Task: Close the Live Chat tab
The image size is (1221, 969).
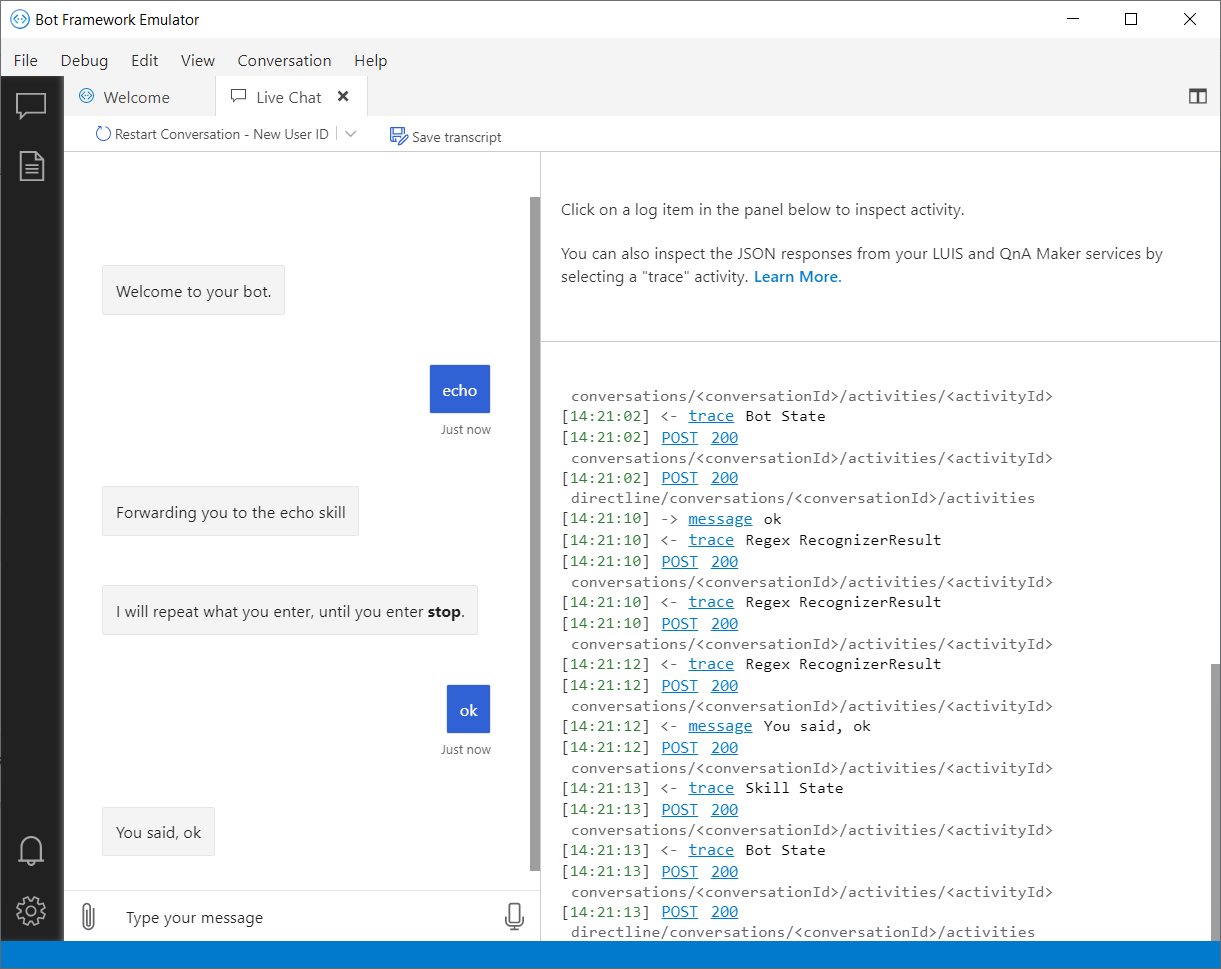Action: click(x=343, y=97)
